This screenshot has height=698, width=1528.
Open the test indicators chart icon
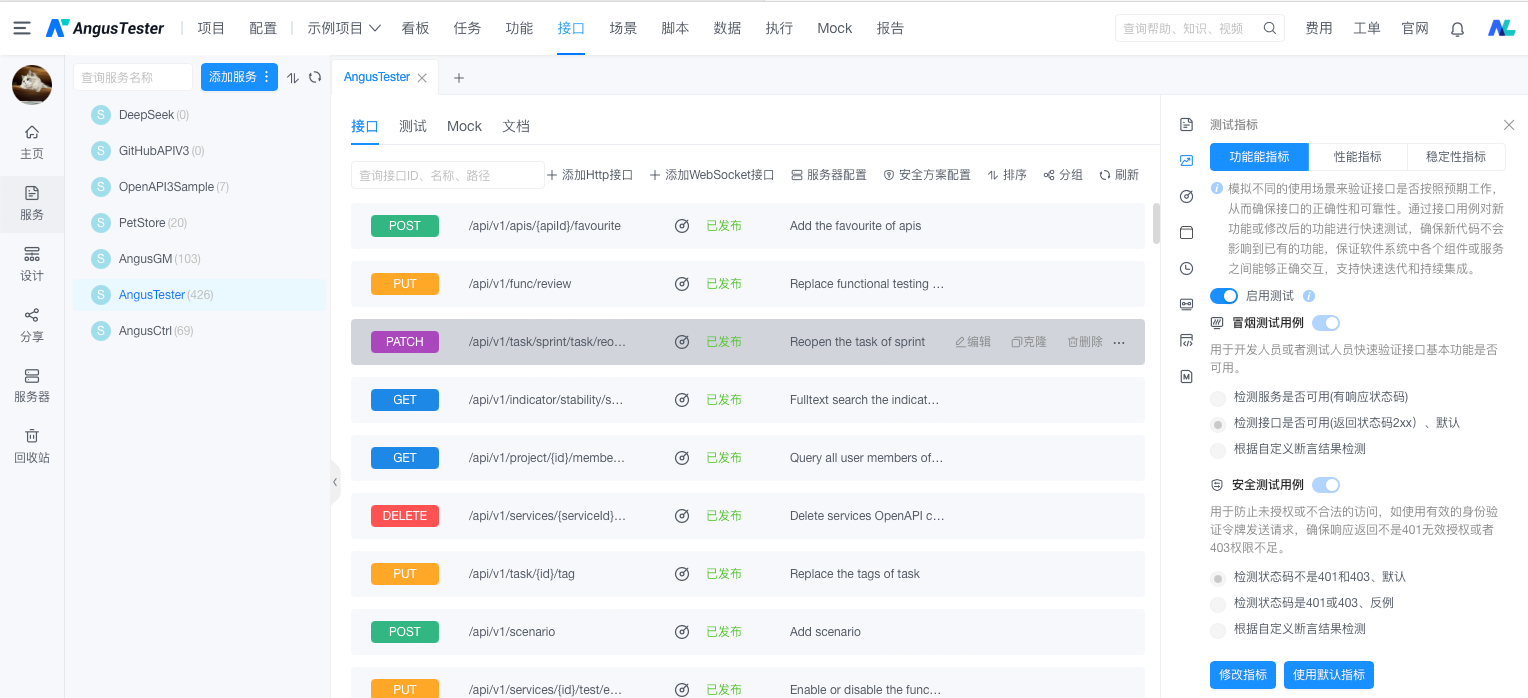tap(1186, 160)
